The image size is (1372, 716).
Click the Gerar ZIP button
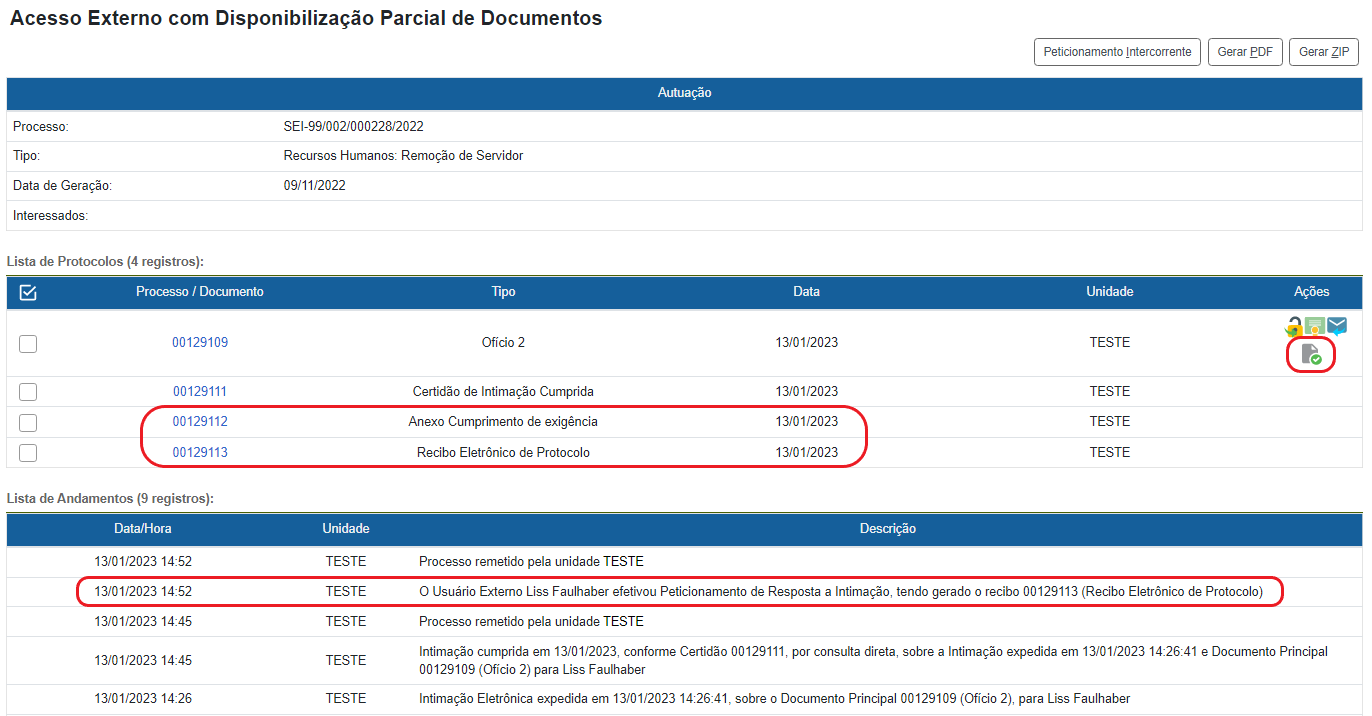coord(1324,52)
